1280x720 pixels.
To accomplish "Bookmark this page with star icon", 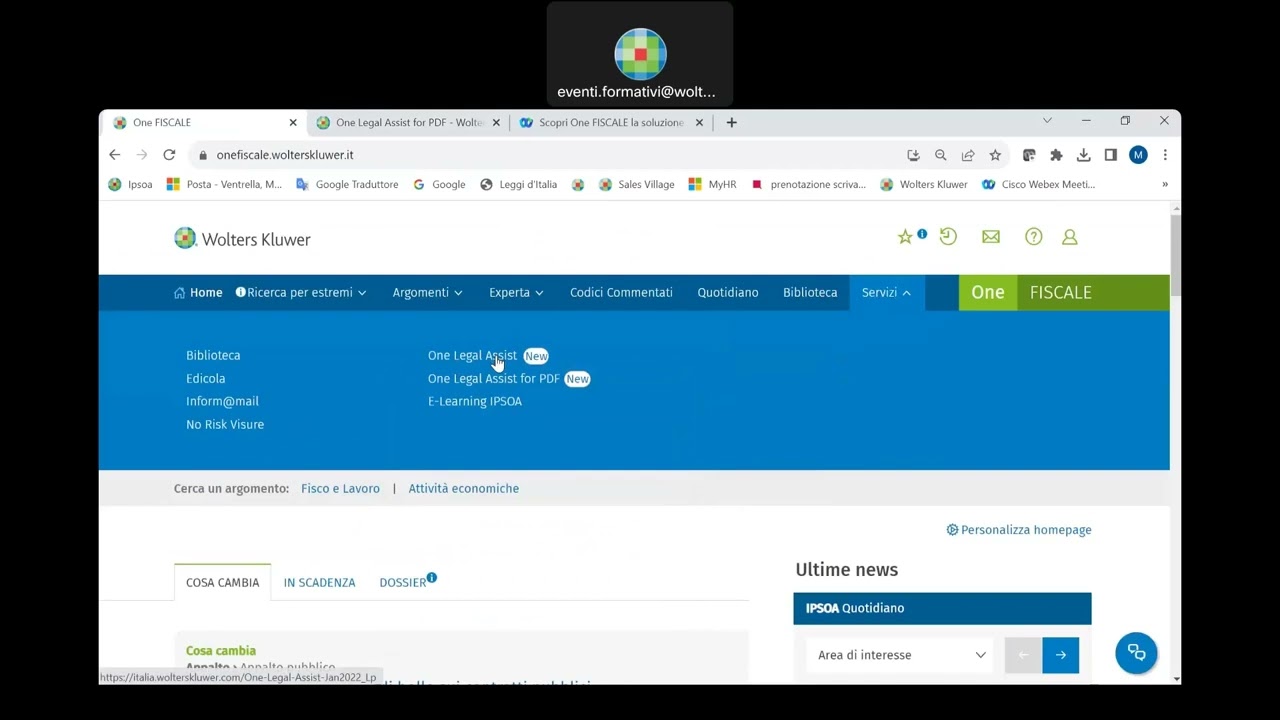I will point(995,155).
